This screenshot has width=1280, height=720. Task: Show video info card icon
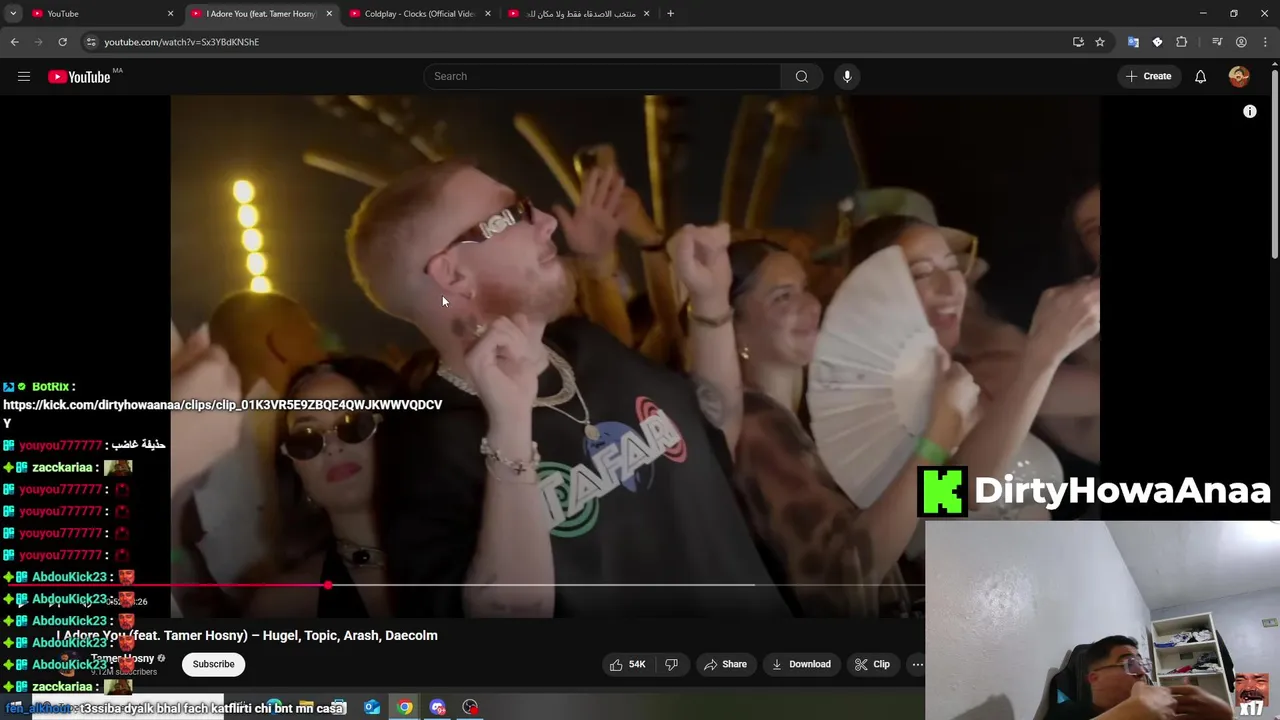tap(1249, 112)
